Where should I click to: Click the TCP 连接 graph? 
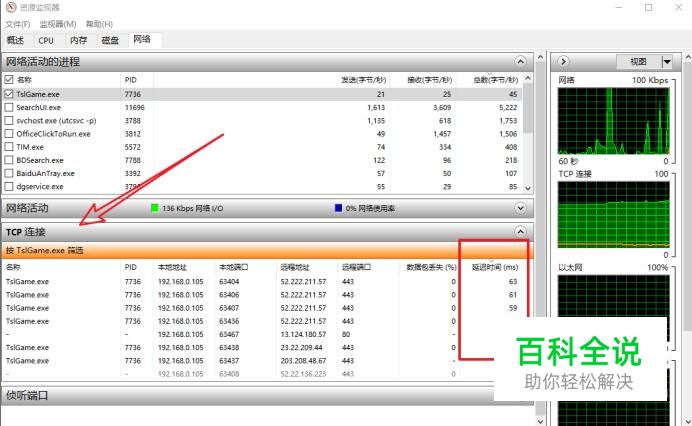point(613,215)
